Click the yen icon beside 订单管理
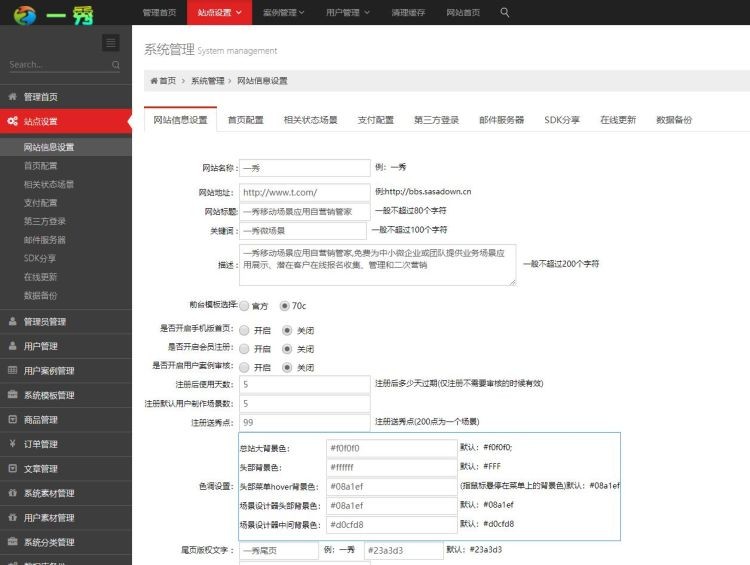The height and width of the screenshot is (565, 750). [x=12, y=444]
